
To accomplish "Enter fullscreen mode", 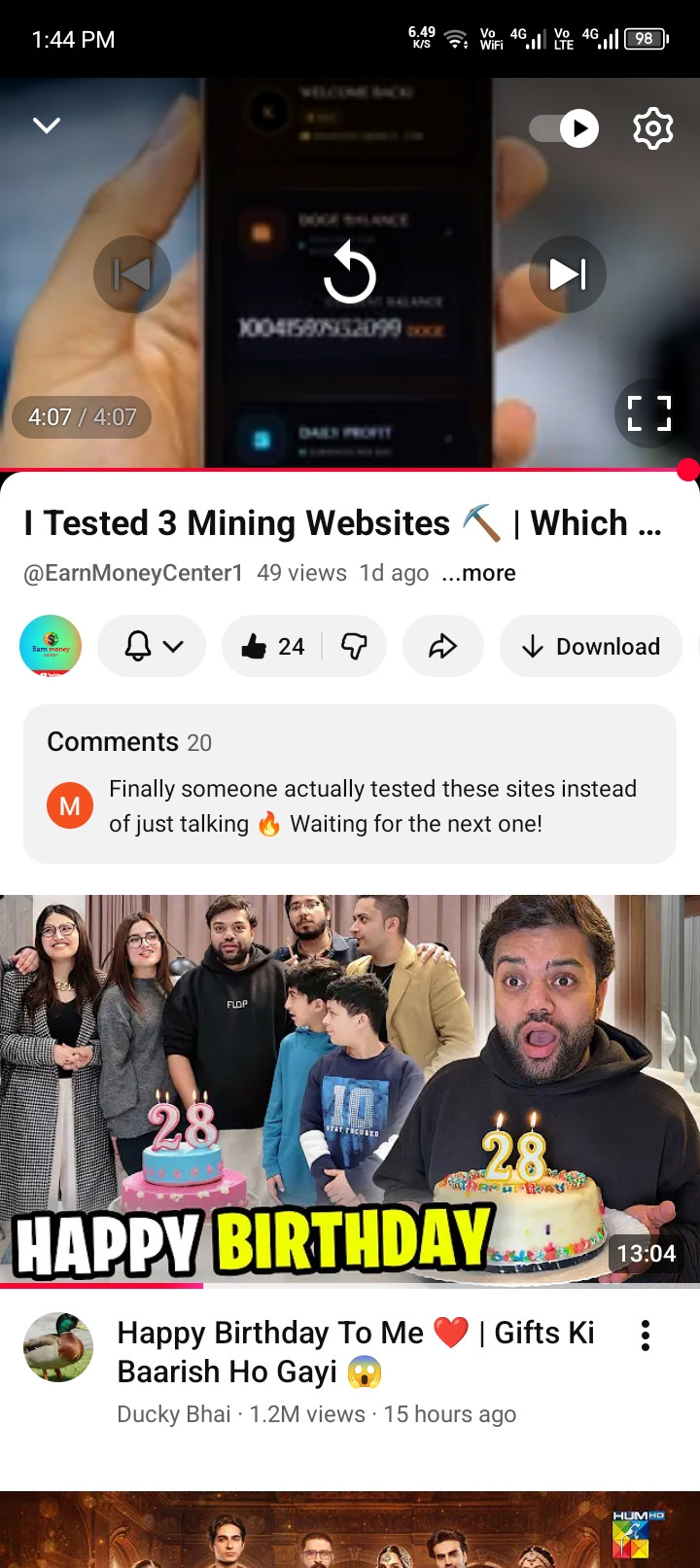I will (649, 413).
